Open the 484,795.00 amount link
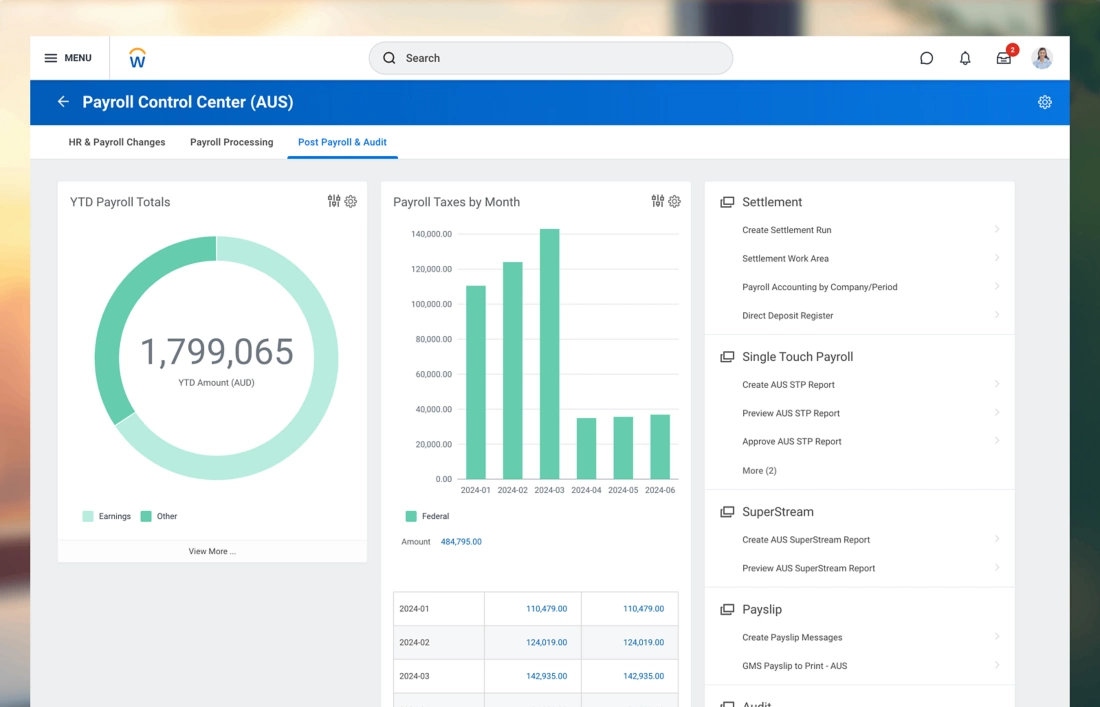This screenshot has height=707, width=1100. [461, 542]
